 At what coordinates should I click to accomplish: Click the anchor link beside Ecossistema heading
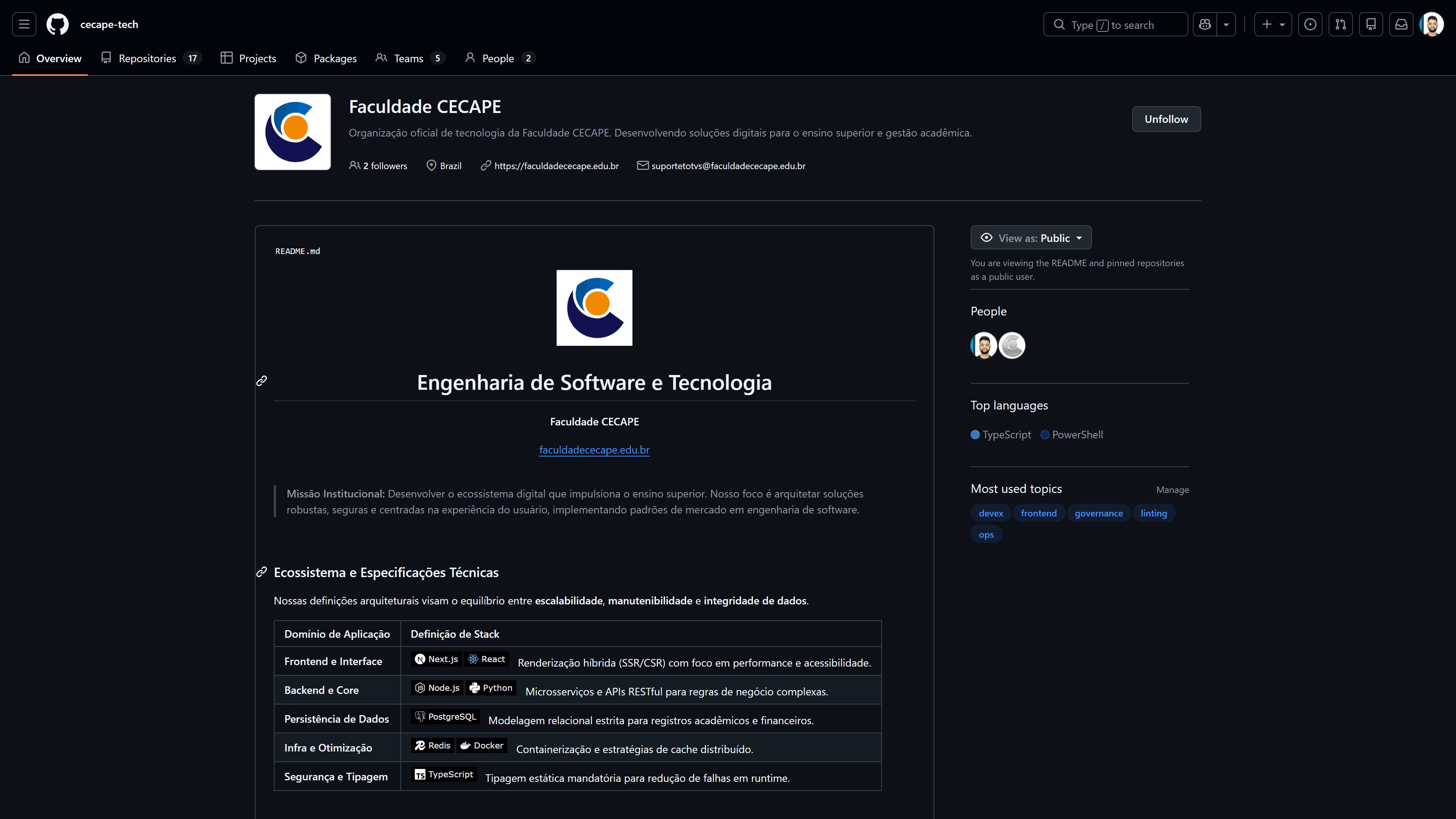click(x=261, y=572)
